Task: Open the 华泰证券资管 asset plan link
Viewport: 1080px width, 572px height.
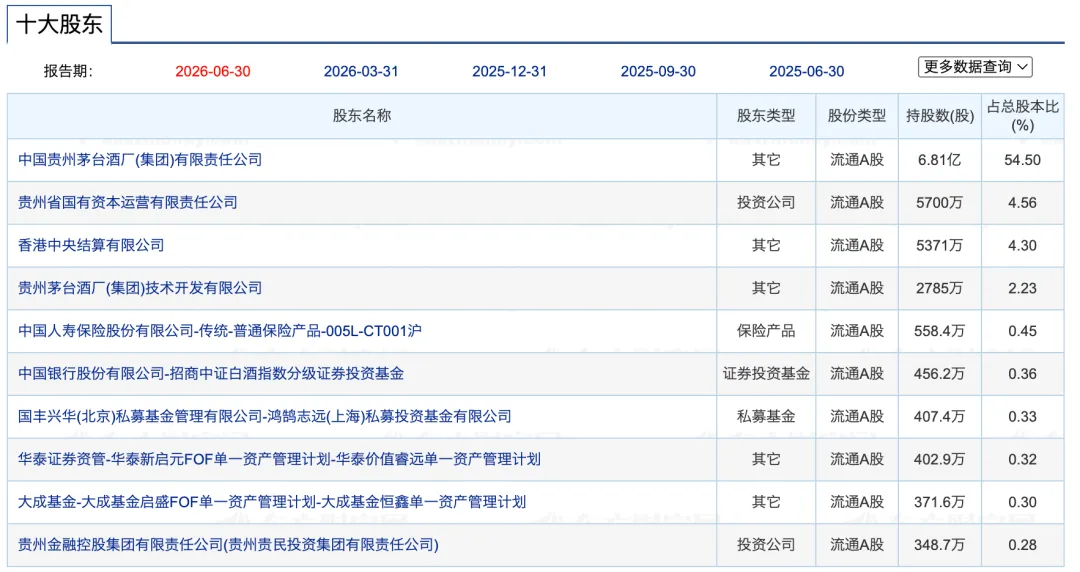Action: click(x=279, y=459)
